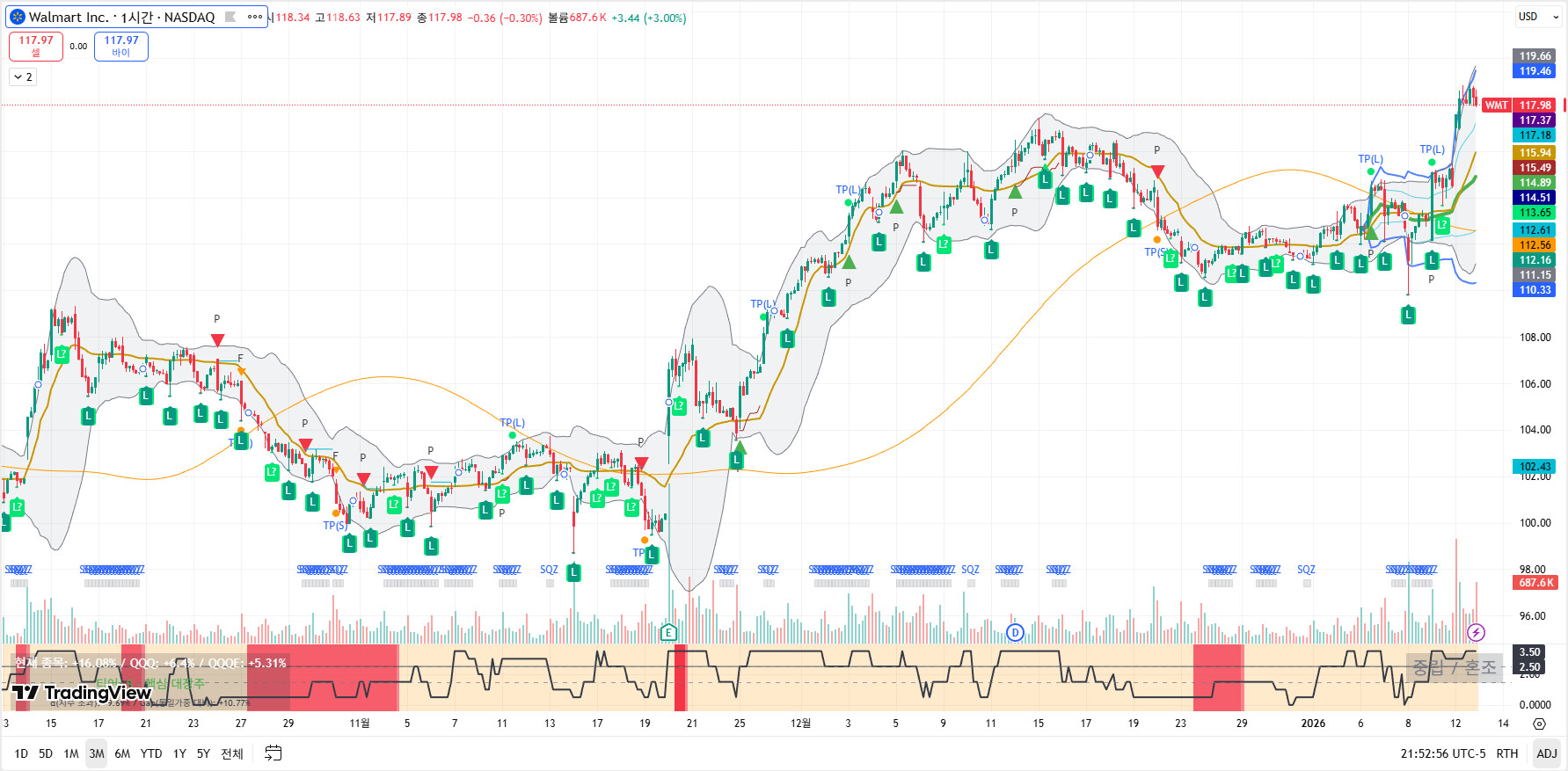Click the purple 117.37 price label

click(x=1535, y=120)
